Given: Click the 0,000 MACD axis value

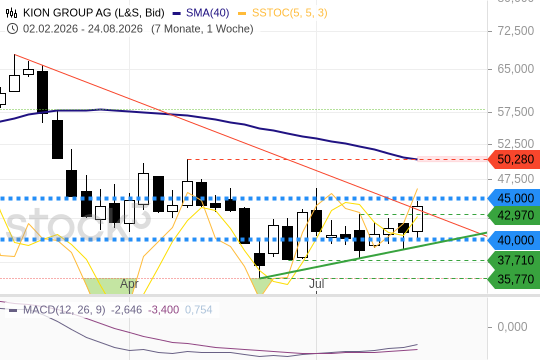Looking at the screenshot, I should click(x=512, y=327).
